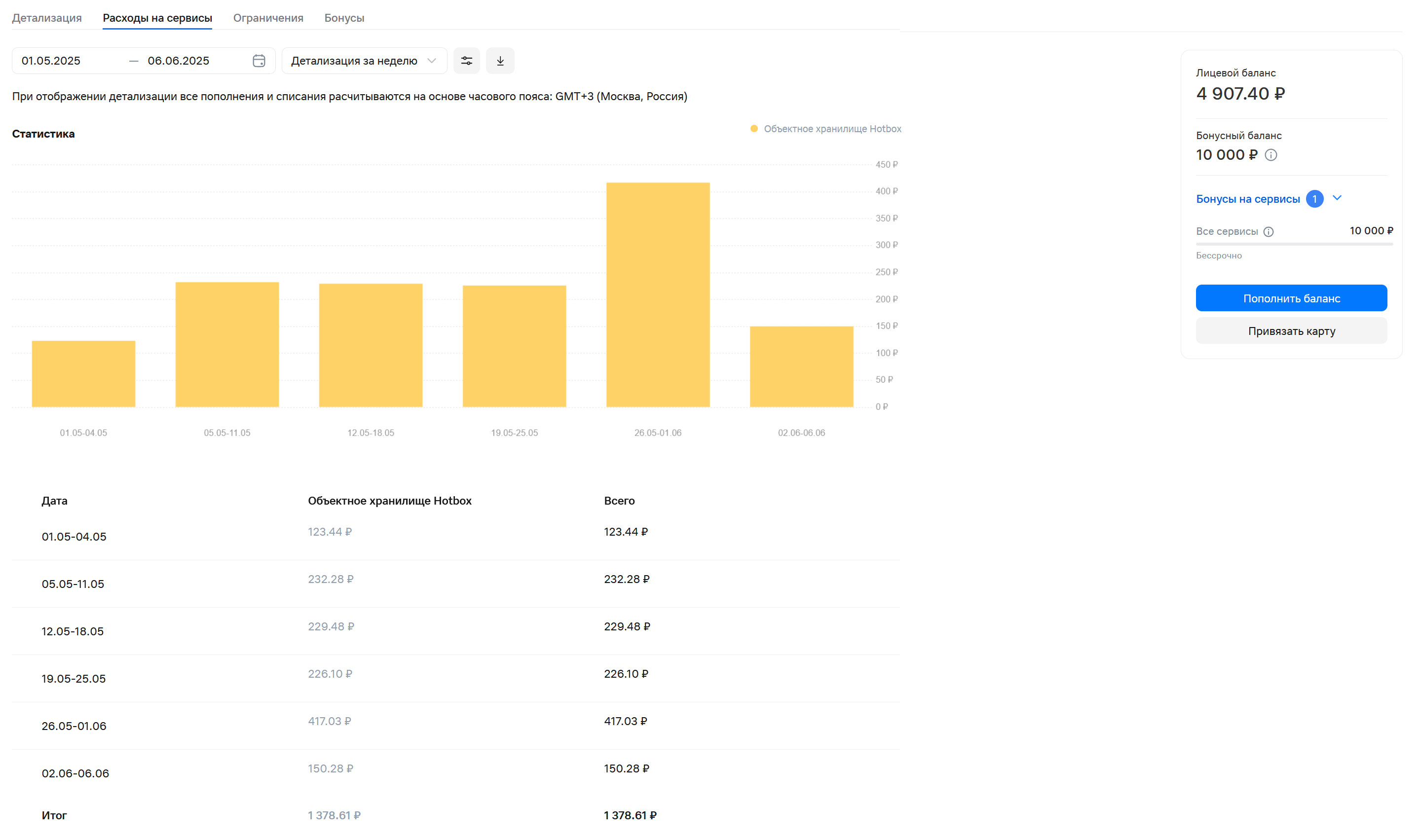The width and height of the screenshot is (1421, 840).
Task: Expand the Бонусы на сервисы chevron
Action: tap(1337, 198)
